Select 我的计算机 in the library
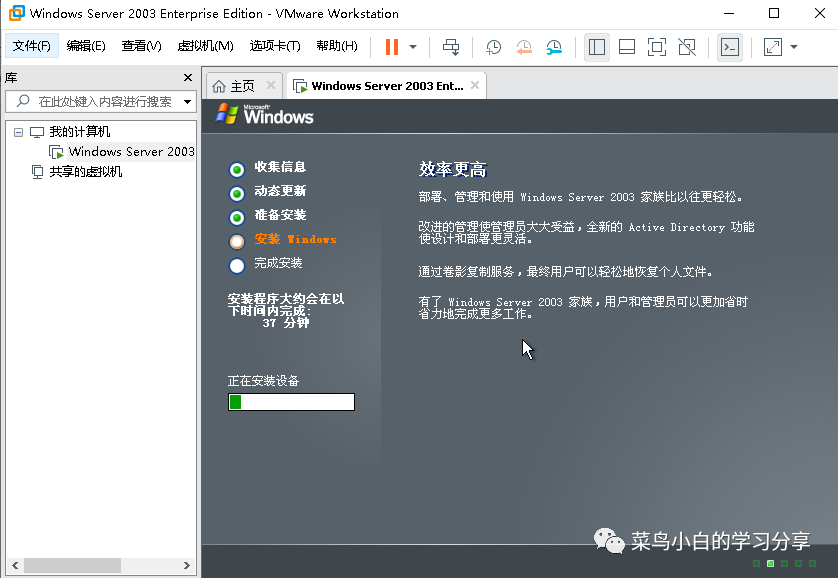The height and width of the screenshot is (578, 838). pyautogui.click(x=80, y=132)
